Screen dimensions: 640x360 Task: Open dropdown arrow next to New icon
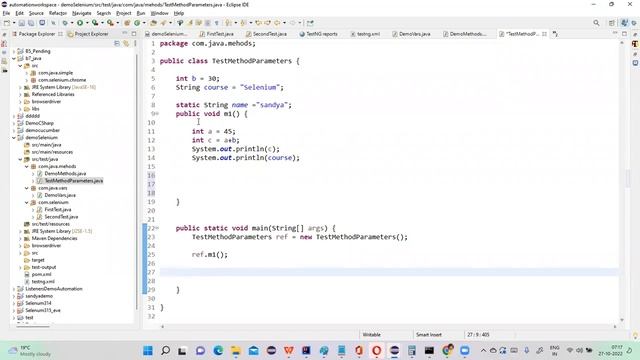(13, 23)
